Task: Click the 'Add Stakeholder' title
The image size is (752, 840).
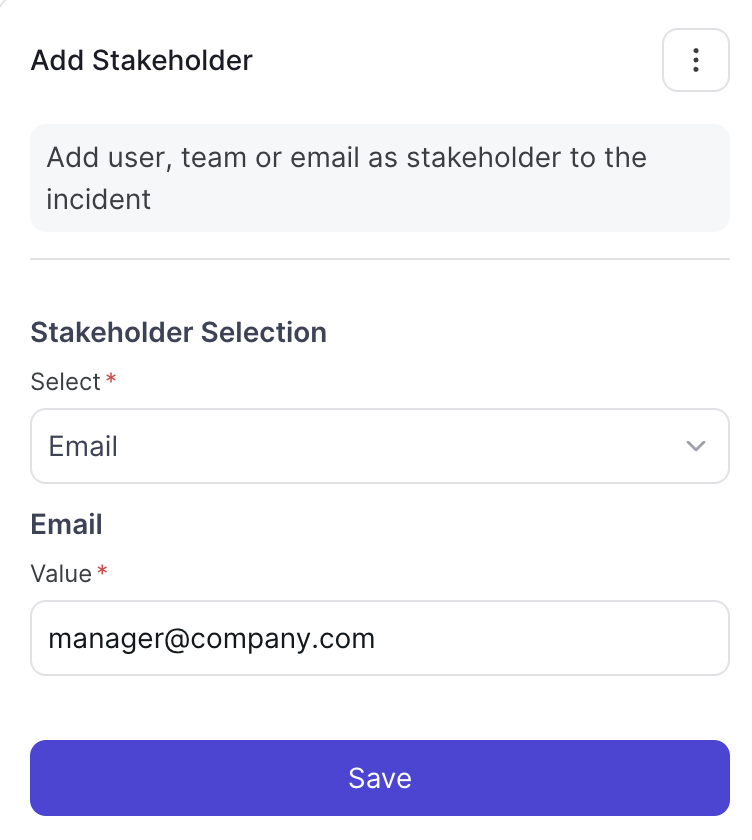Action: pos(141,60)
